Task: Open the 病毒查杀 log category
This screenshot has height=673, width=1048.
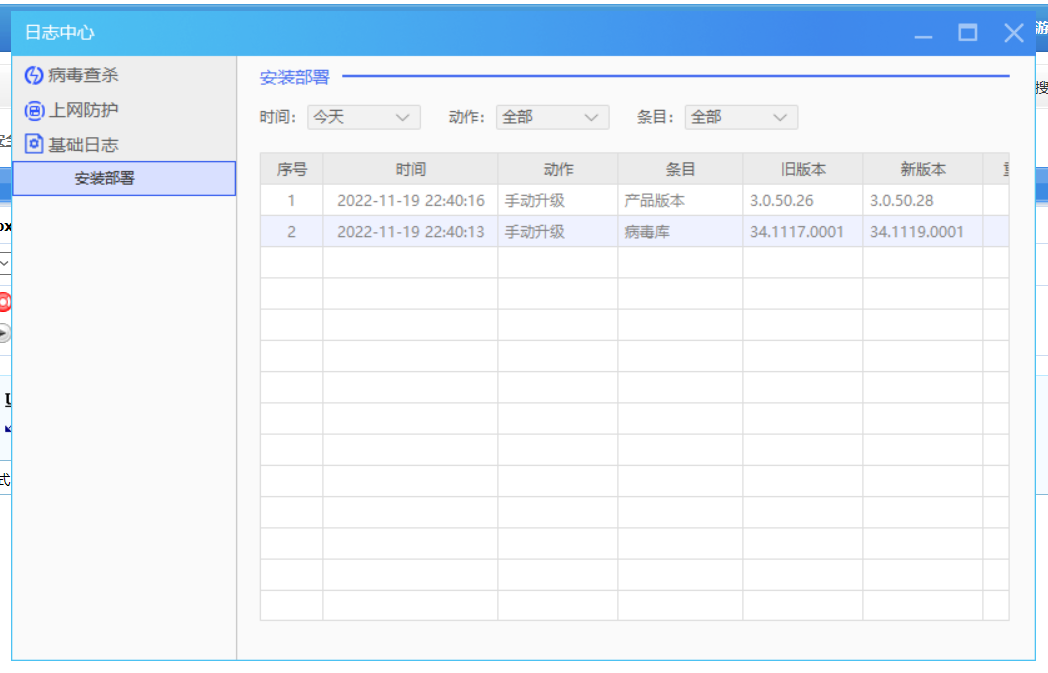Action: (83, 76)
